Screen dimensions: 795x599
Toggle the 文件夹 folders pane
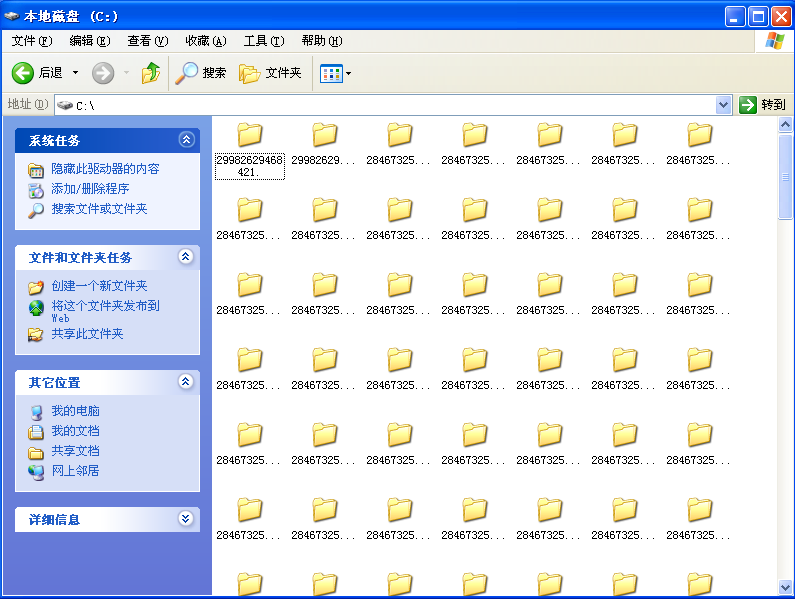[270, 73]
